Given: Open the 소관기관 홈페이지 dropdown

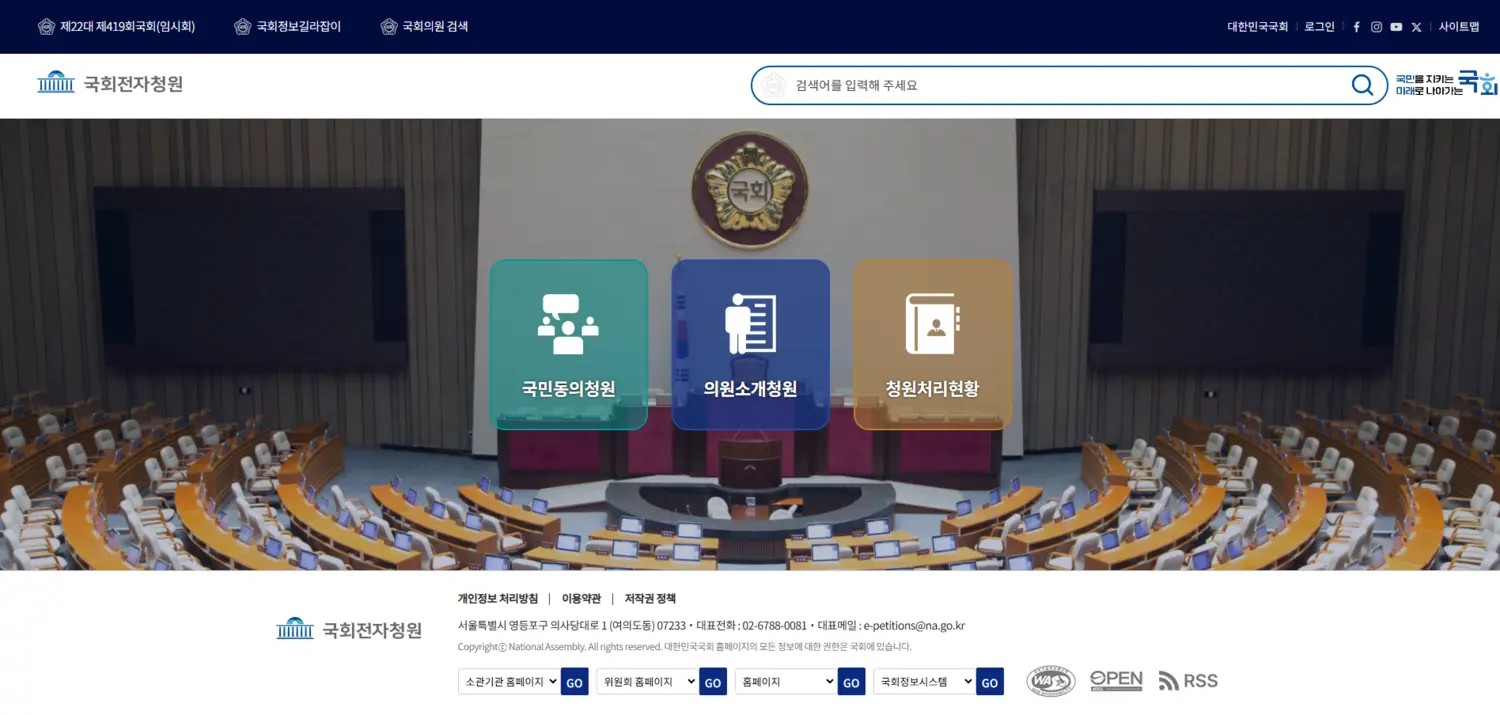Looking at the screenshot, I should (509, 681).
